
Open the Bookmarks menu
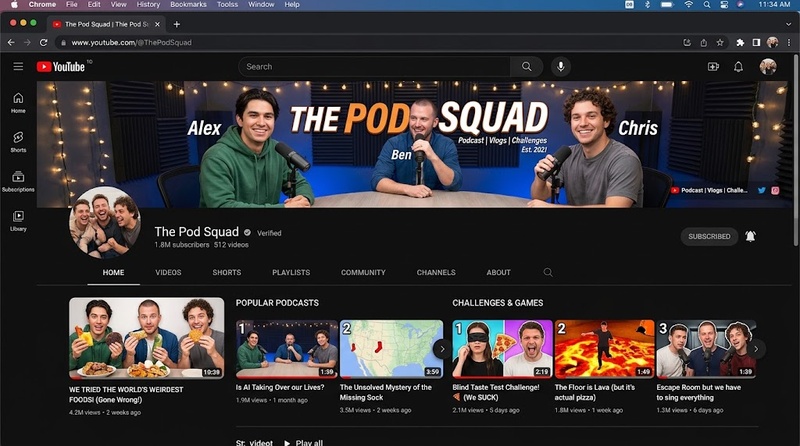[x=188, y=5]
